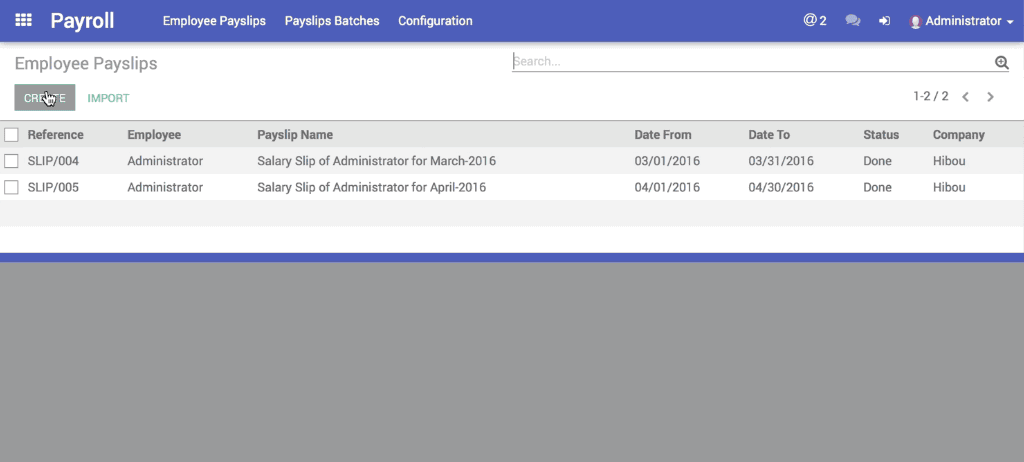Toggle the select-all header checkbox
The image size is (1024, 462).
click(x=11, y=135)
